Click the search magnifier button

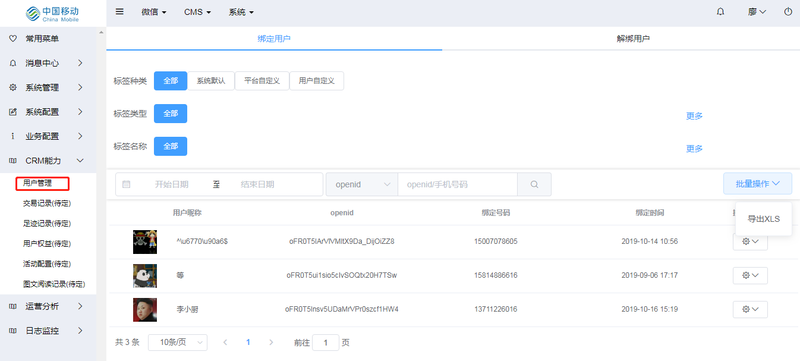(534, 185)
